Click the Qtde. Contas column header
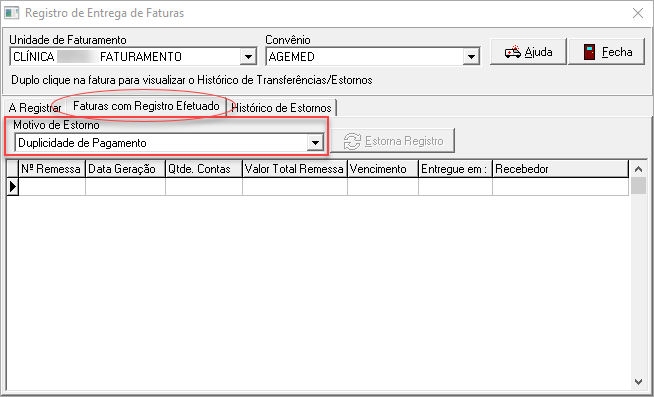This screenshot has height=397, width=654. (x=204, y=169)
